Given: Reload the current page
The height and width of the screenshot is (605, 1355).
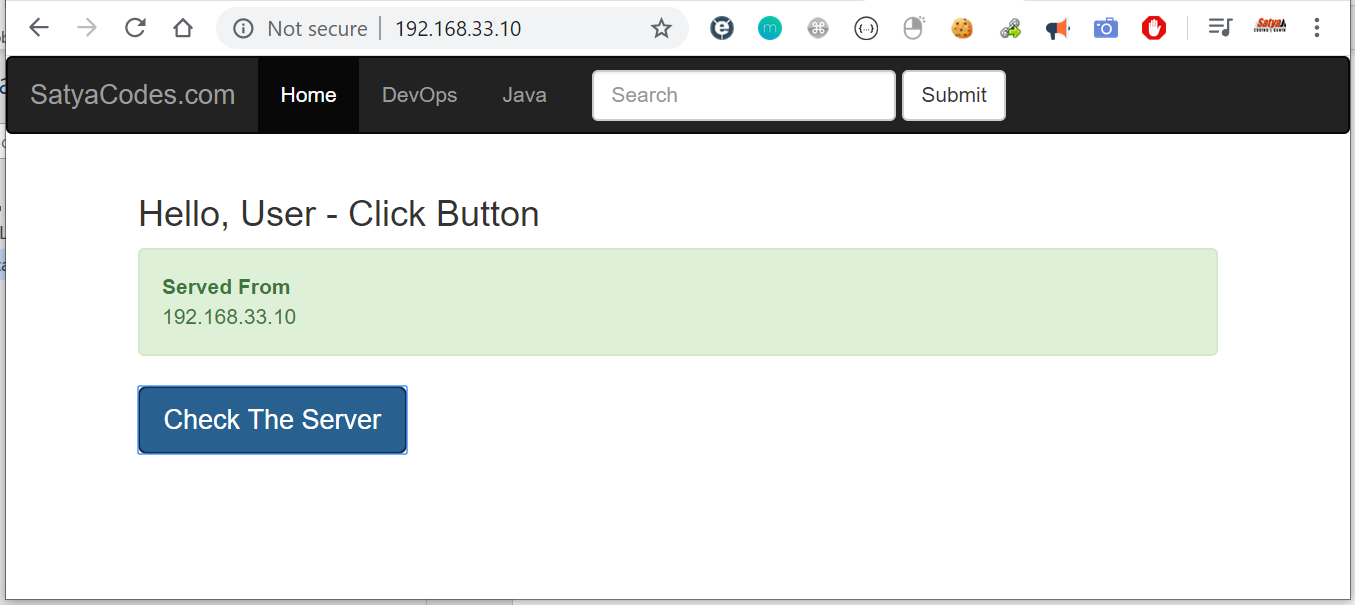Looking at the screenshot, I should (x=135, y=28).
